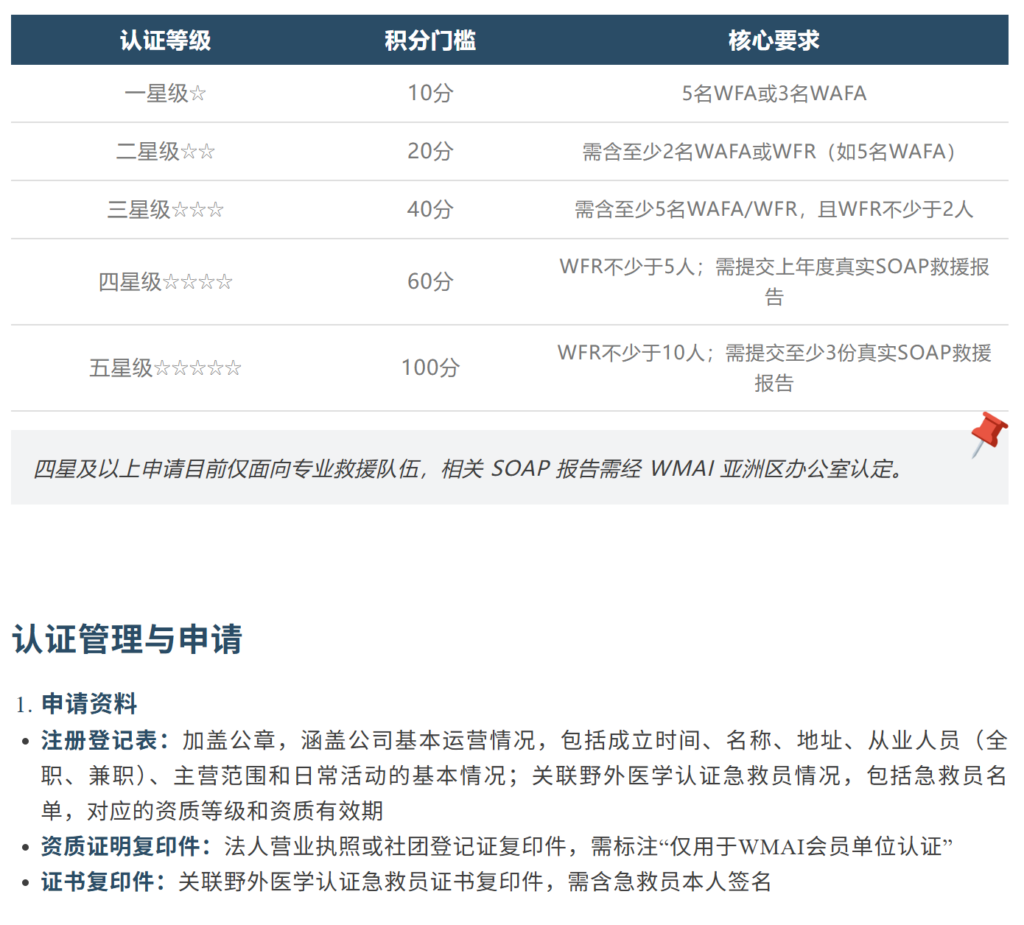Select the 一星级☆ row label
The image size is (1024, 925).
(165, 94)
